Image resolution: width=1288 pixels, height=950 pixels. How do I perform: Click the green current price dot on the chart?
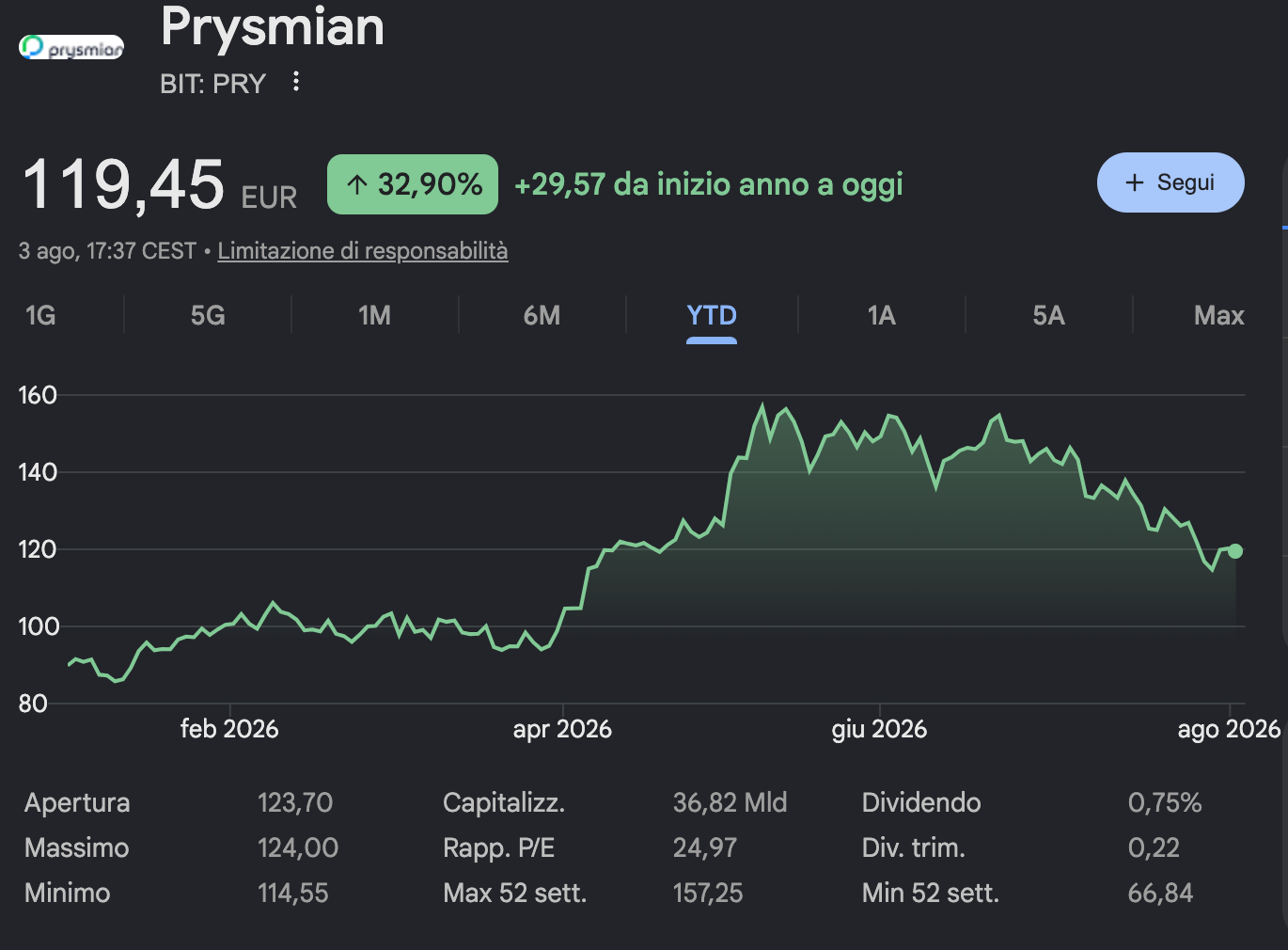[1235, 551]
